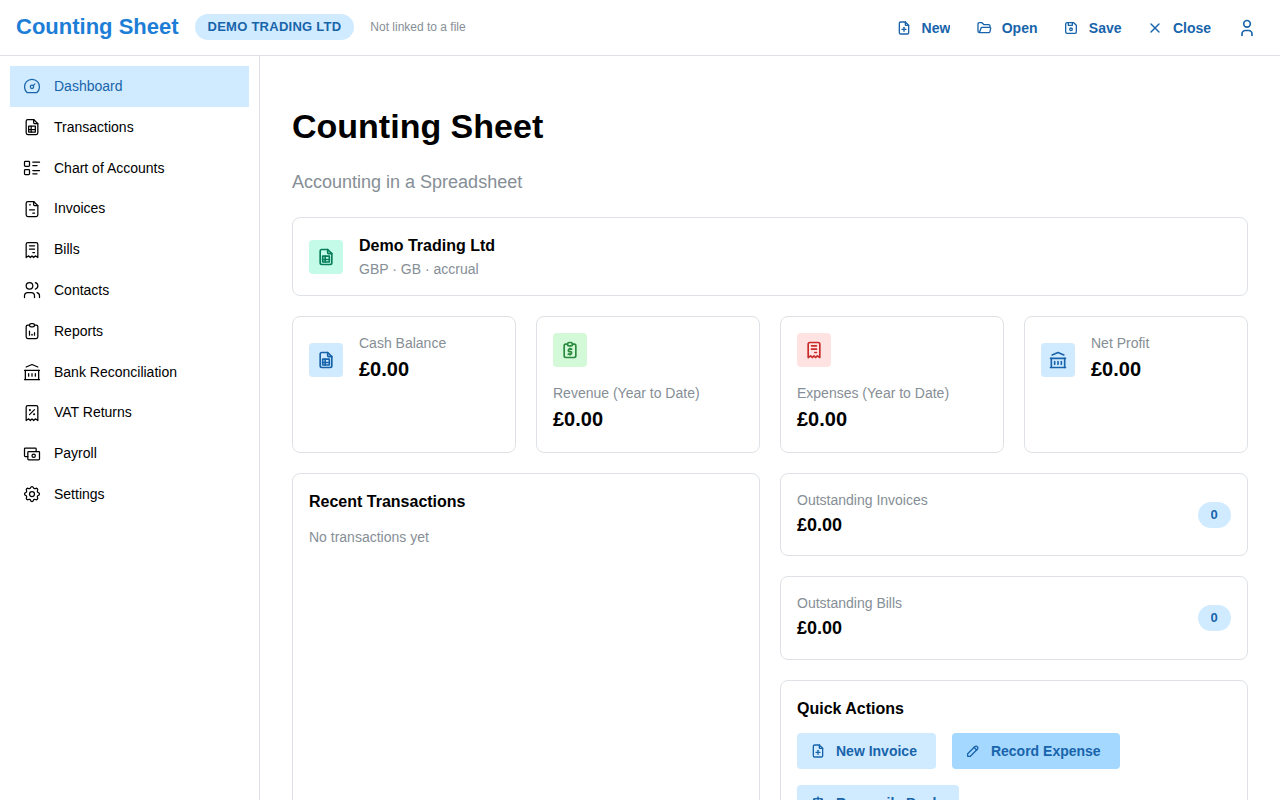Viewport: 1280px width, 800px height.
Task: Click the 'No transactions yet' text
Action: (x=369, y=537)
